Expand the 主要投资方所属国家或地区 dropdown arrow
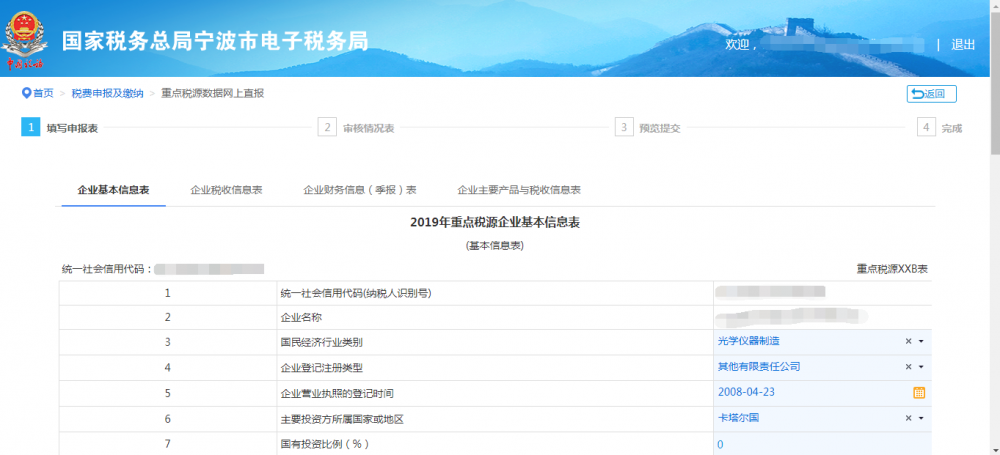The height and width of the screenshot is (455, 1000). tap(921, 418)
